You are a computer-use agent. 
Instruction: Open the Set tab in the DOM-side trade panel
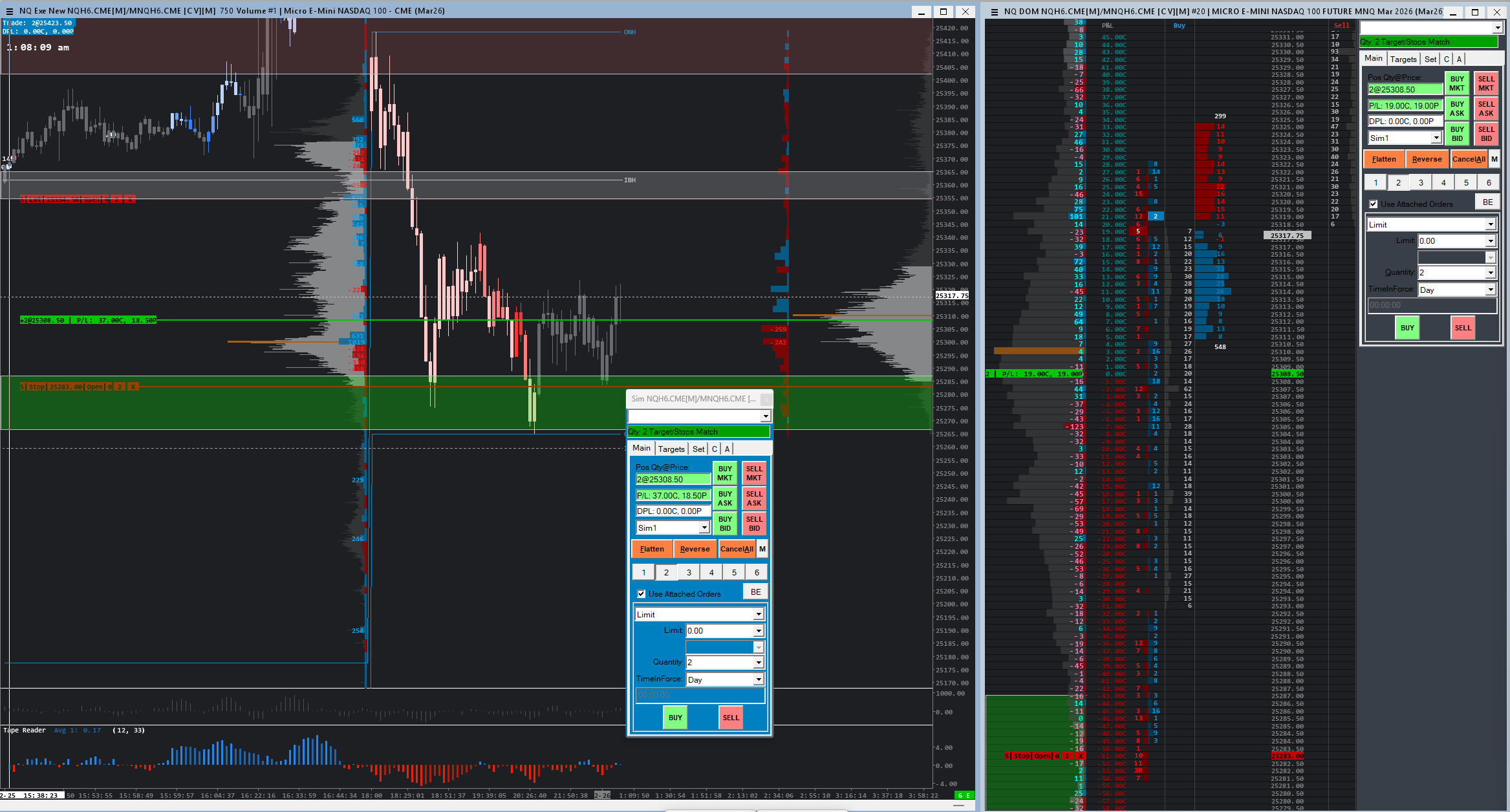[1430, 59]
